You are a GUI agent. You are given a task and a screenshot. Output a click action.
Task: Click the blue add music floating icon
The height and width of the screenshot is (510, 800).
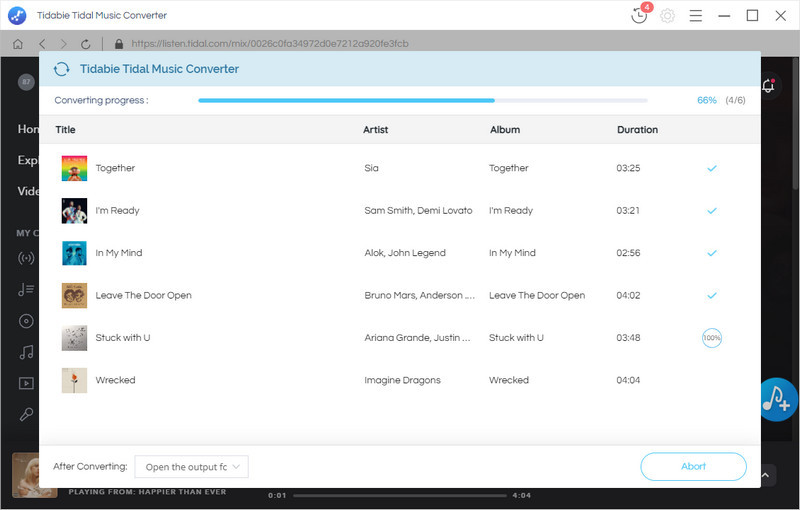(777, 399)
